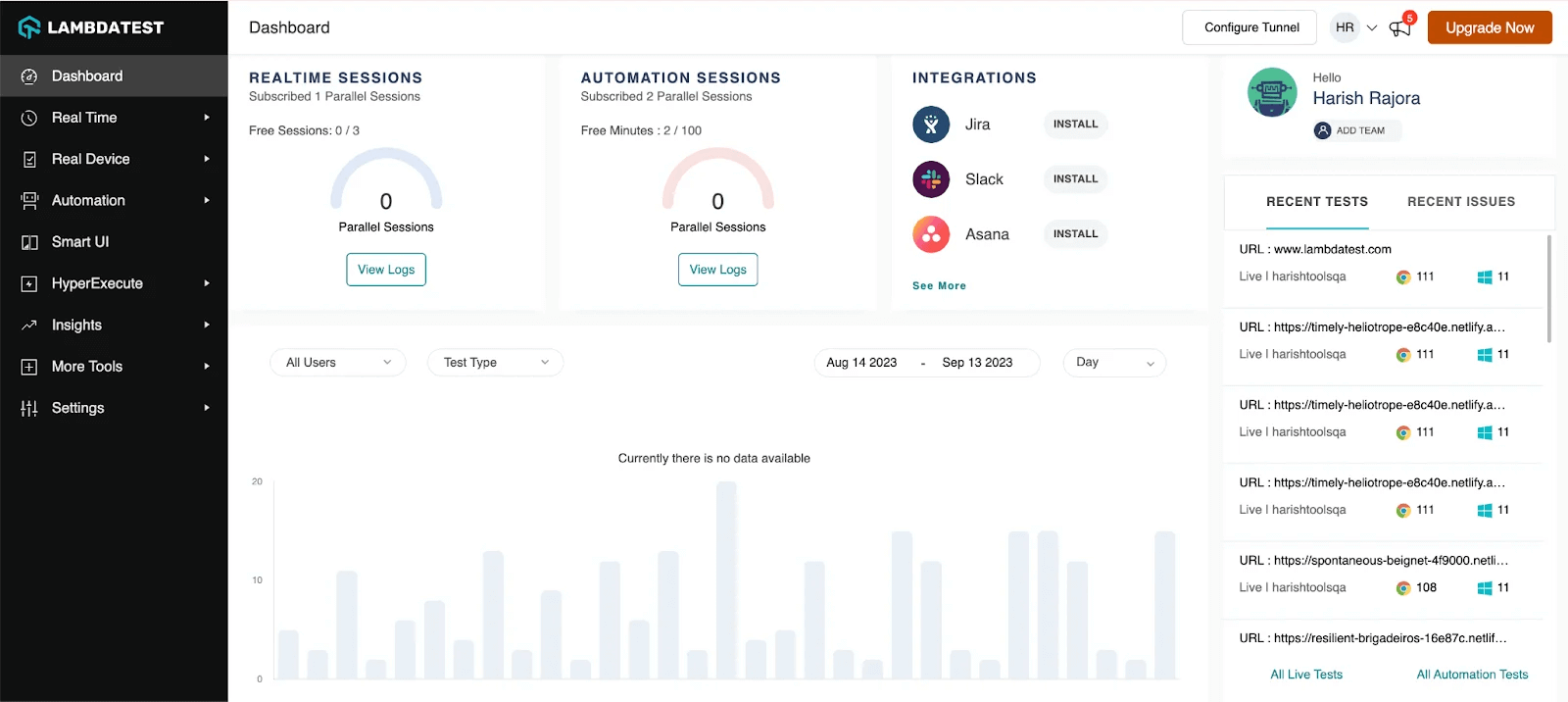
Task: Switch to the Recent Issues tab
Action: point(1460,202)
